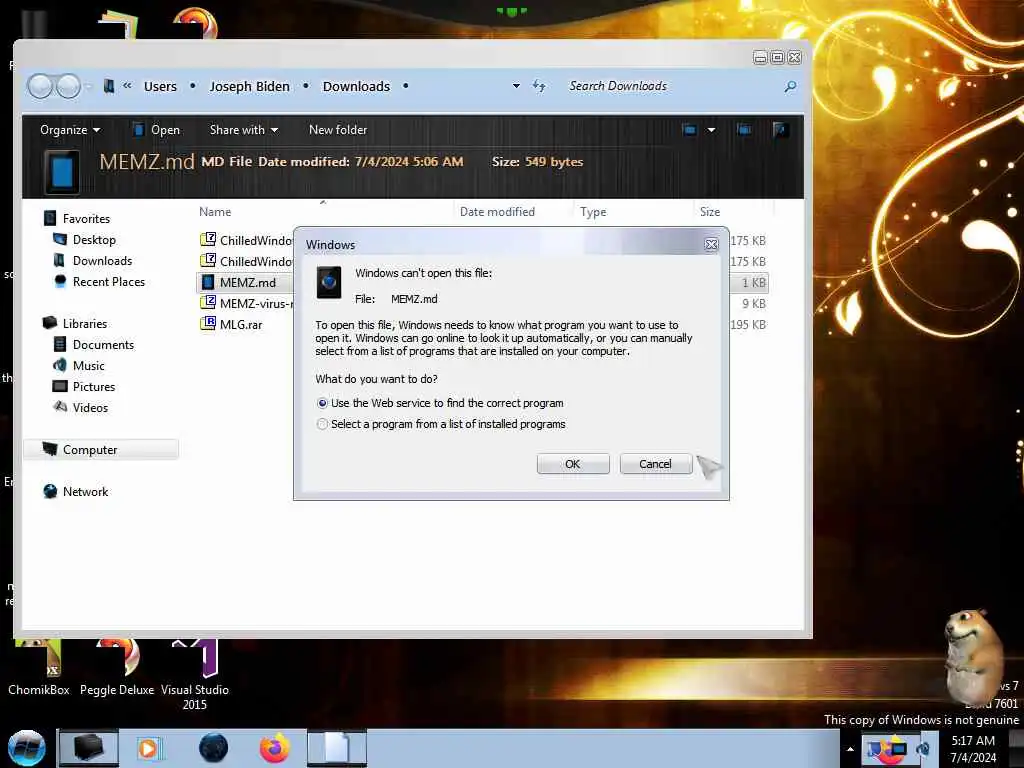
Task: Sort by Date modified column header
Action: pyautogui.click(x=497, y=212)
